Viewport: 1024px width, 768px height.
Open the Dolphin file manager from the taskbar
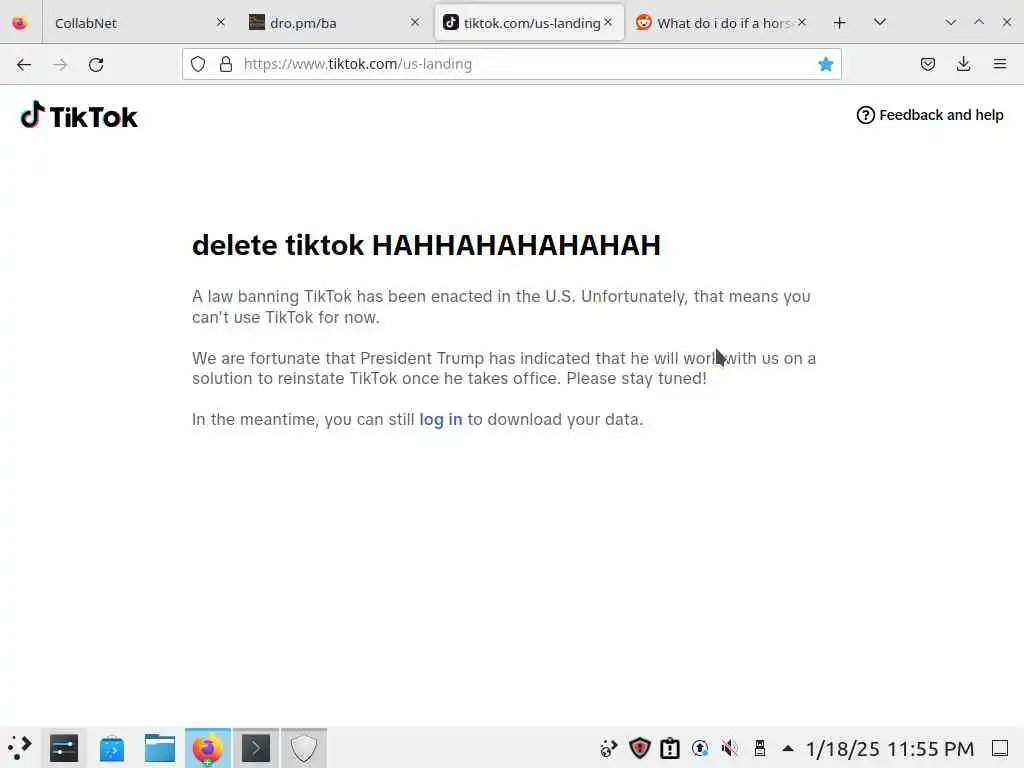pos(160,748)
